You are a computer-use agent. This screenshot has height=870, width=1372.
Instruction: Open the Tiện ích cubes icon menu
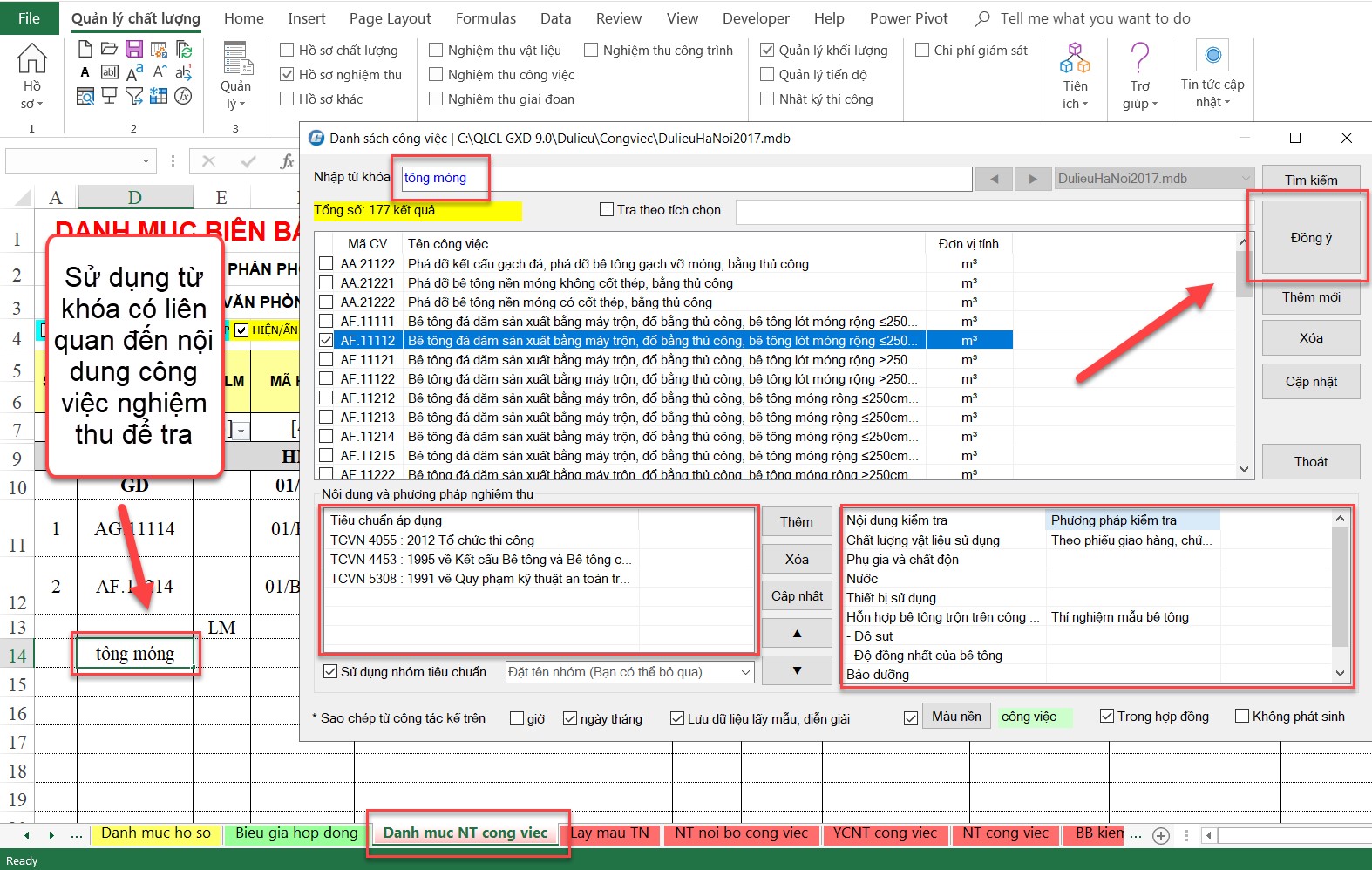click(x=1075, y=78)
